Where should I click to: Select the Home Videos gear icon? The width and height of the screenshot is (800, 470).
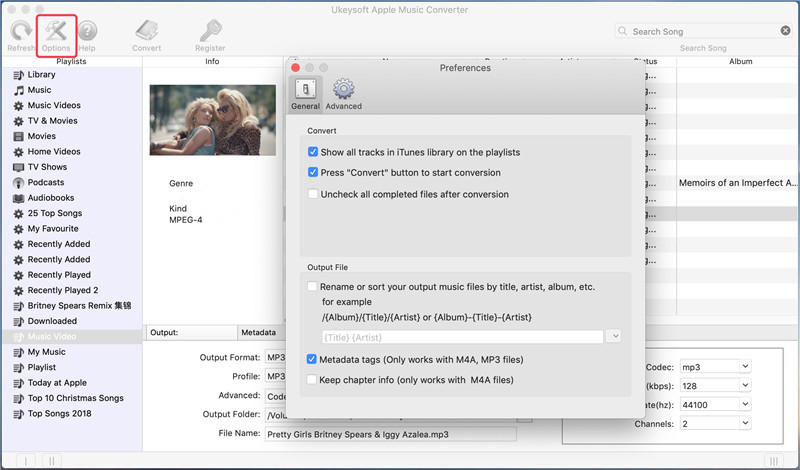18,152
